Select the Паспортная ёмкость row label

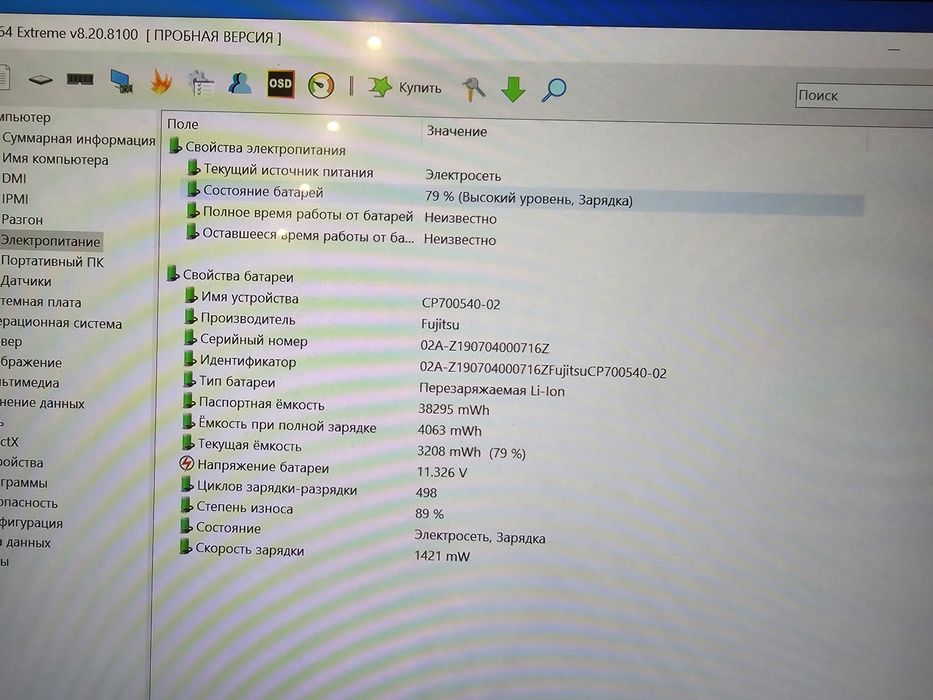pyautogui.click(x=262, y=404)
